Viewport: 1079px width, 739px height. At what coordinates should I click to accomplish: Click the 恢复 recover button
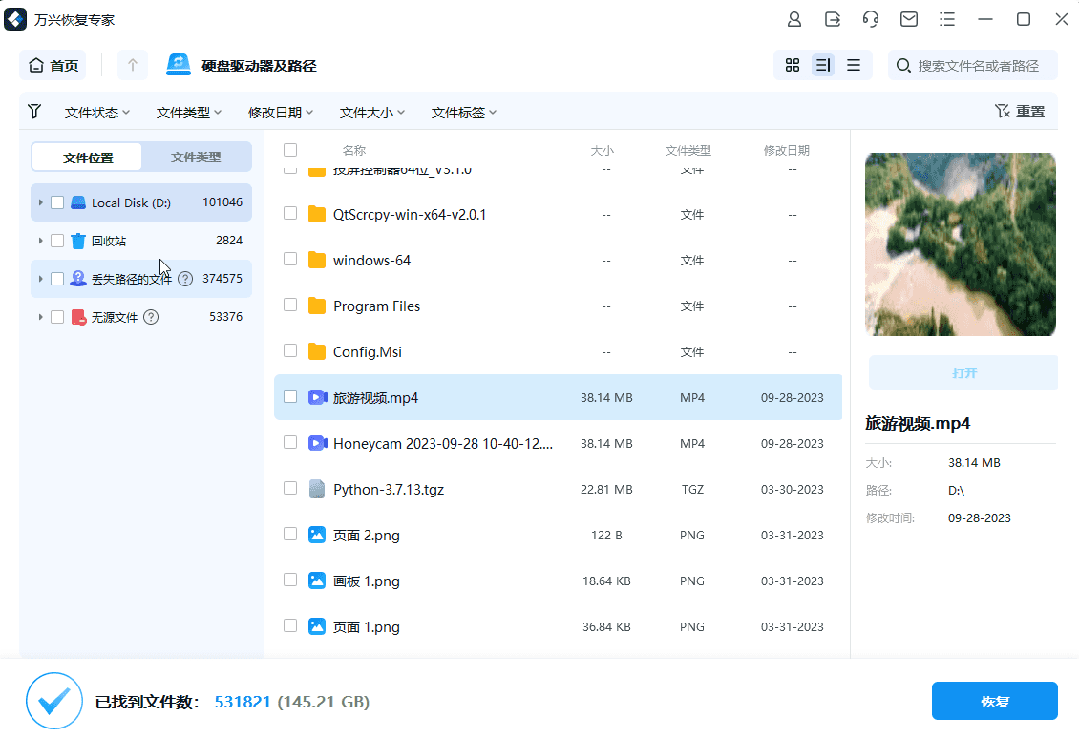pos(994,701)
